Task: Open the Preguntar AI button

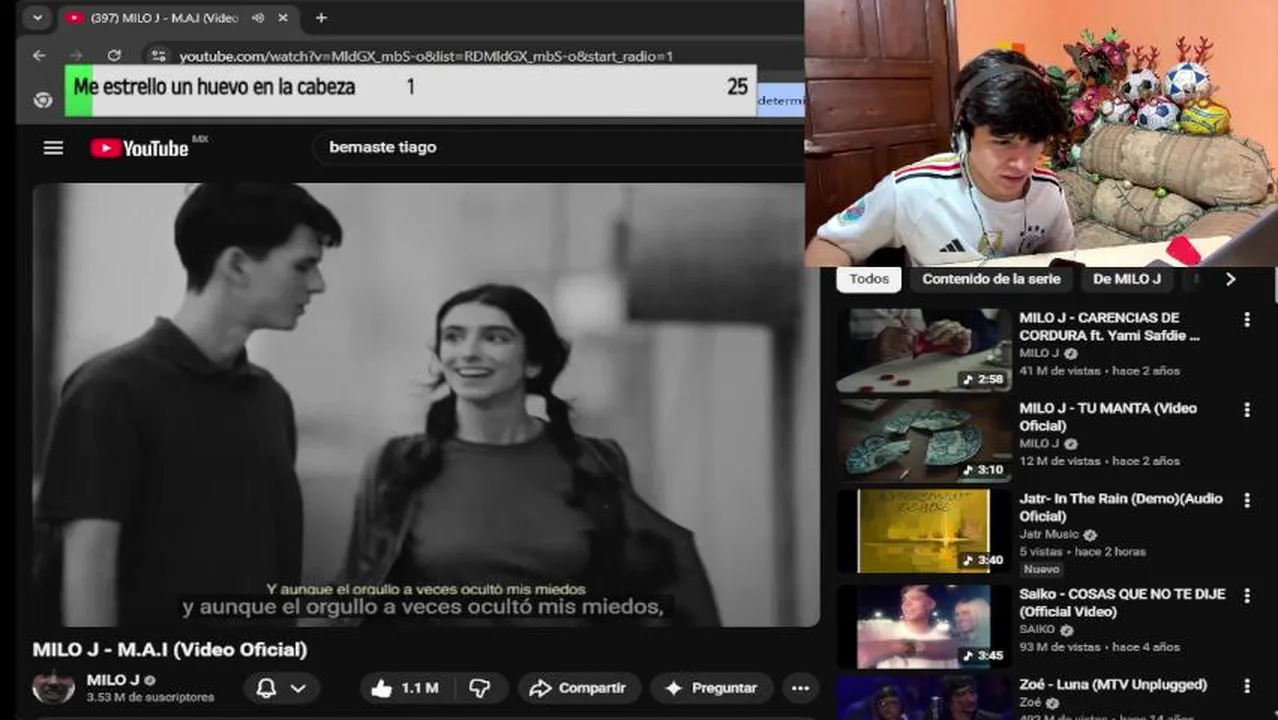Action: tap(711, 688)
